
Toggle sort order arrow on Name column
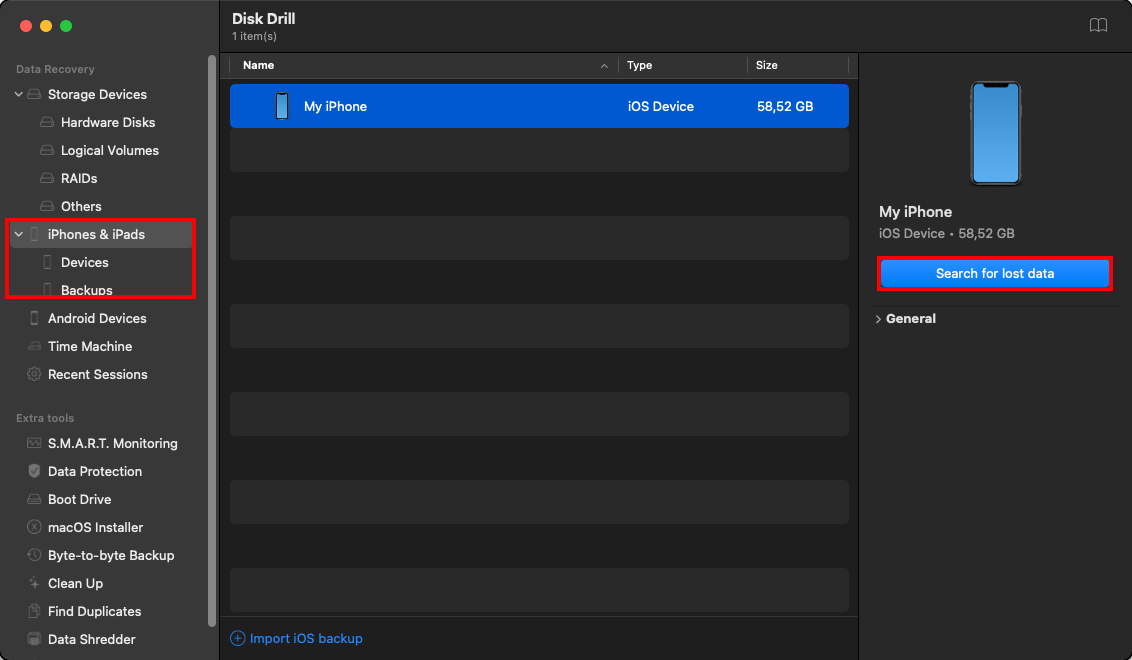(x=604, y=66)
